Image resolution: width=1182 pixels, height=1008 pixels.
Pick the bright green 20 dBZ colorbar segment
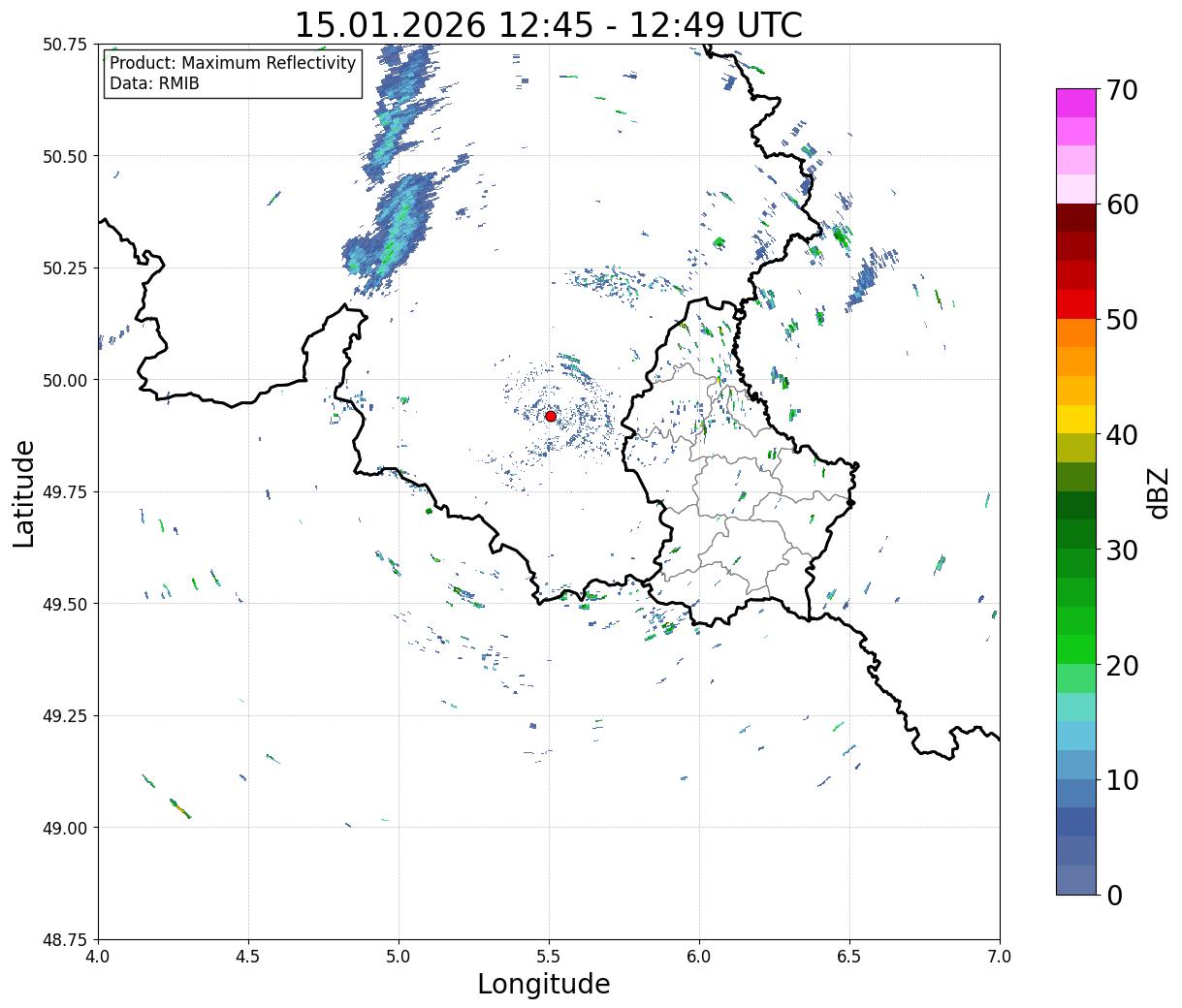pyautogui.click(x=1076, y=649)
